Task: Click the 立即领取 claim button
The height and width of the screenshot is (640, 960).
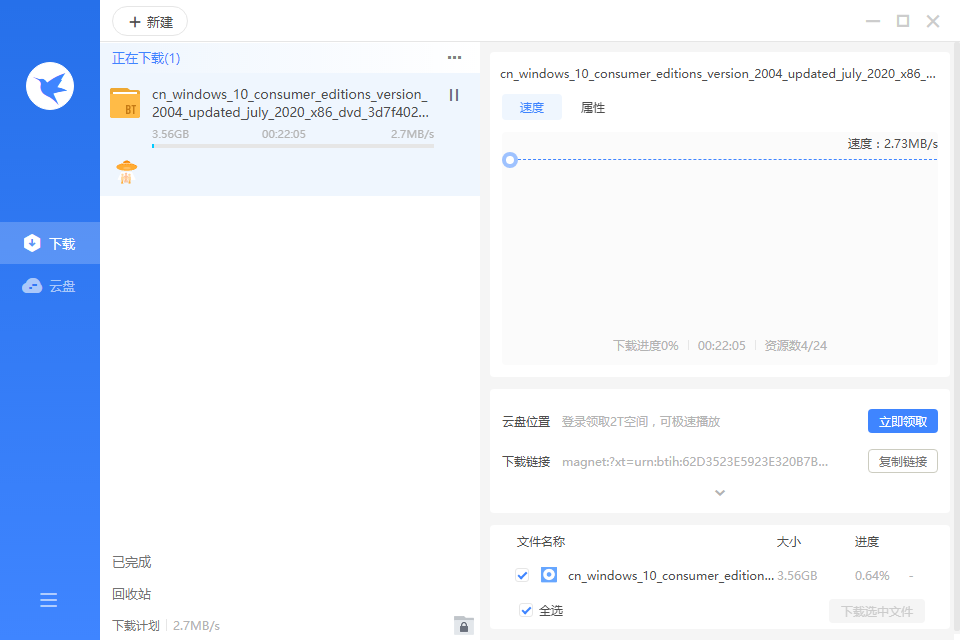Action: click(902, 422)
